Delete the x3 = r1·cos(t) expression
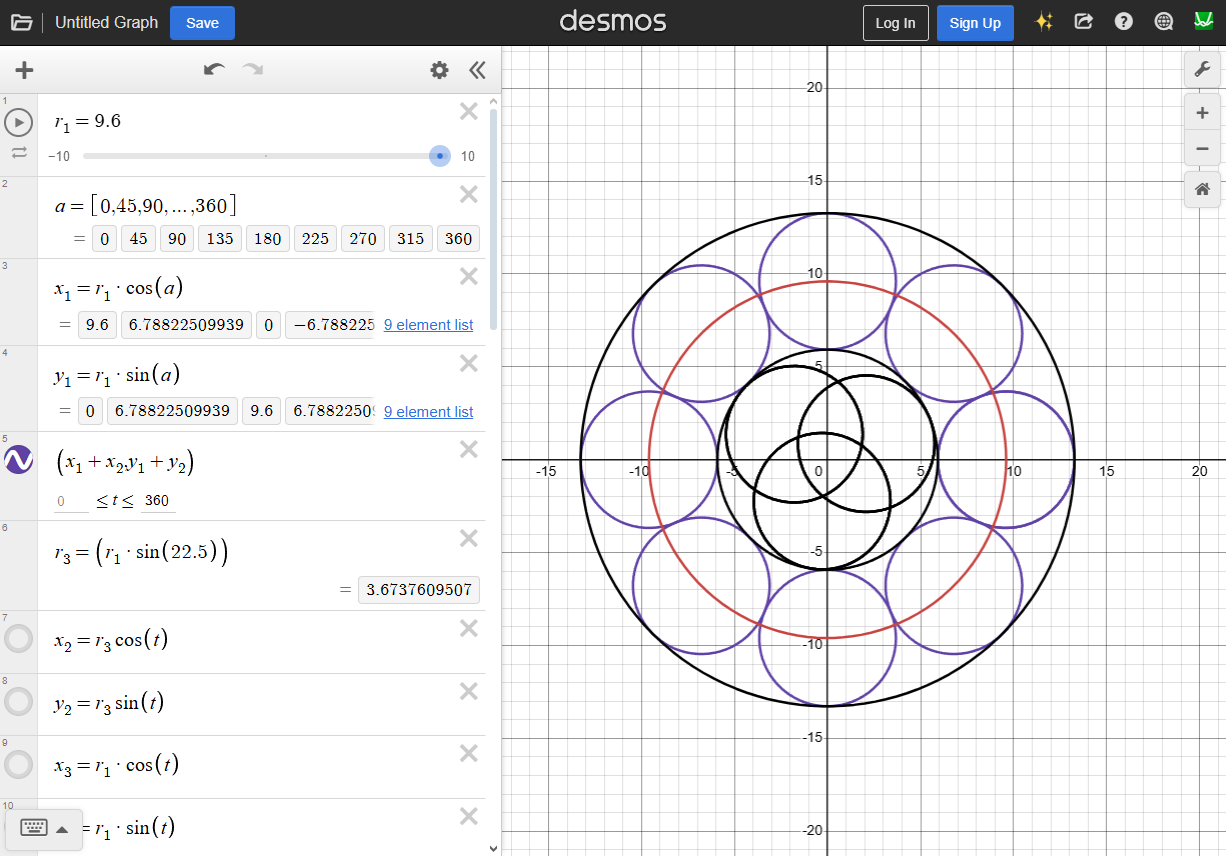 click(468, 753)
